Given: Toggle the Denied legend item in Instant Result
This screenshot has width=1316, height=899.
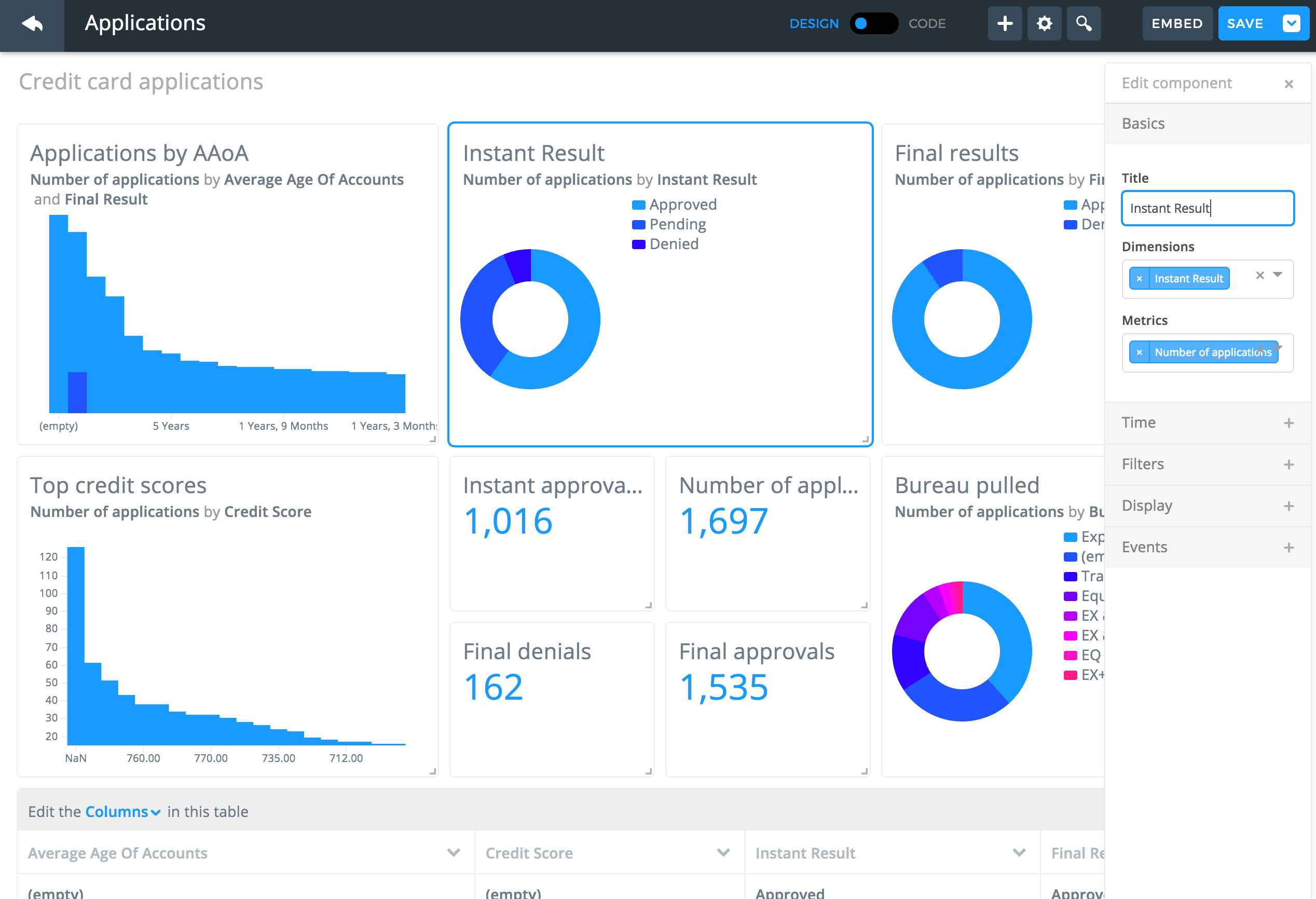Looking at the screenshot, I should [x=673, y=244].
